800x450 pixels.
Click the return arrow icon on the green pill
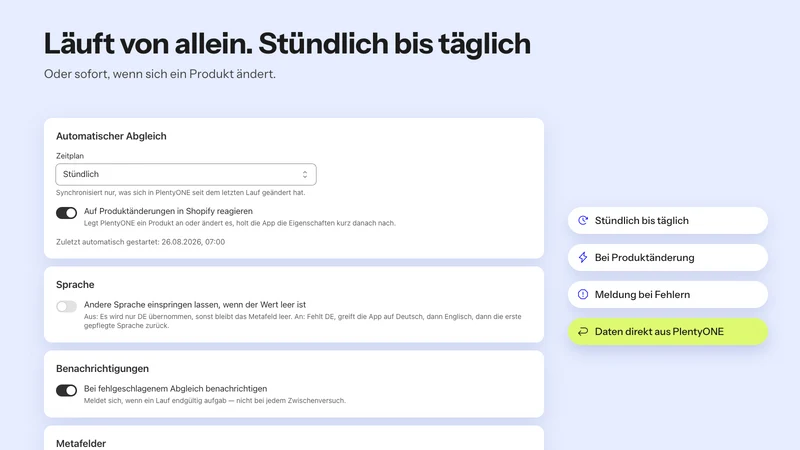pos(583,332)
